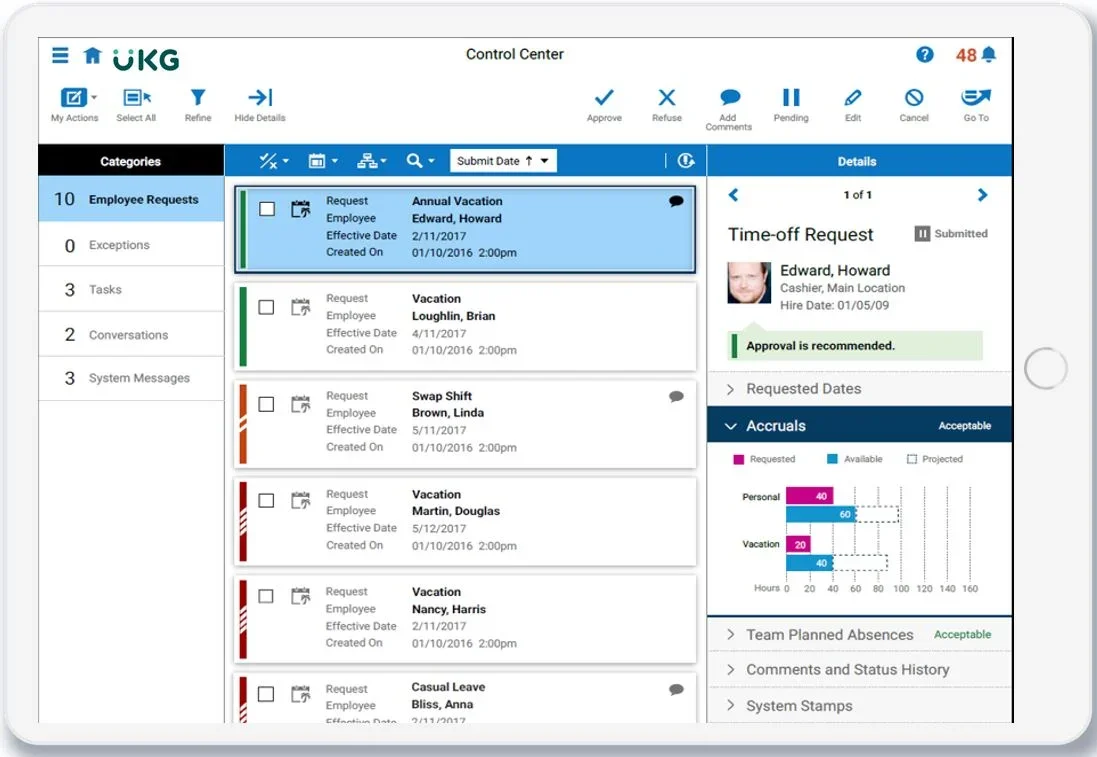1097x757 pixels.
Task: Click the Projected dashed legend swatch
Action: 912,459
